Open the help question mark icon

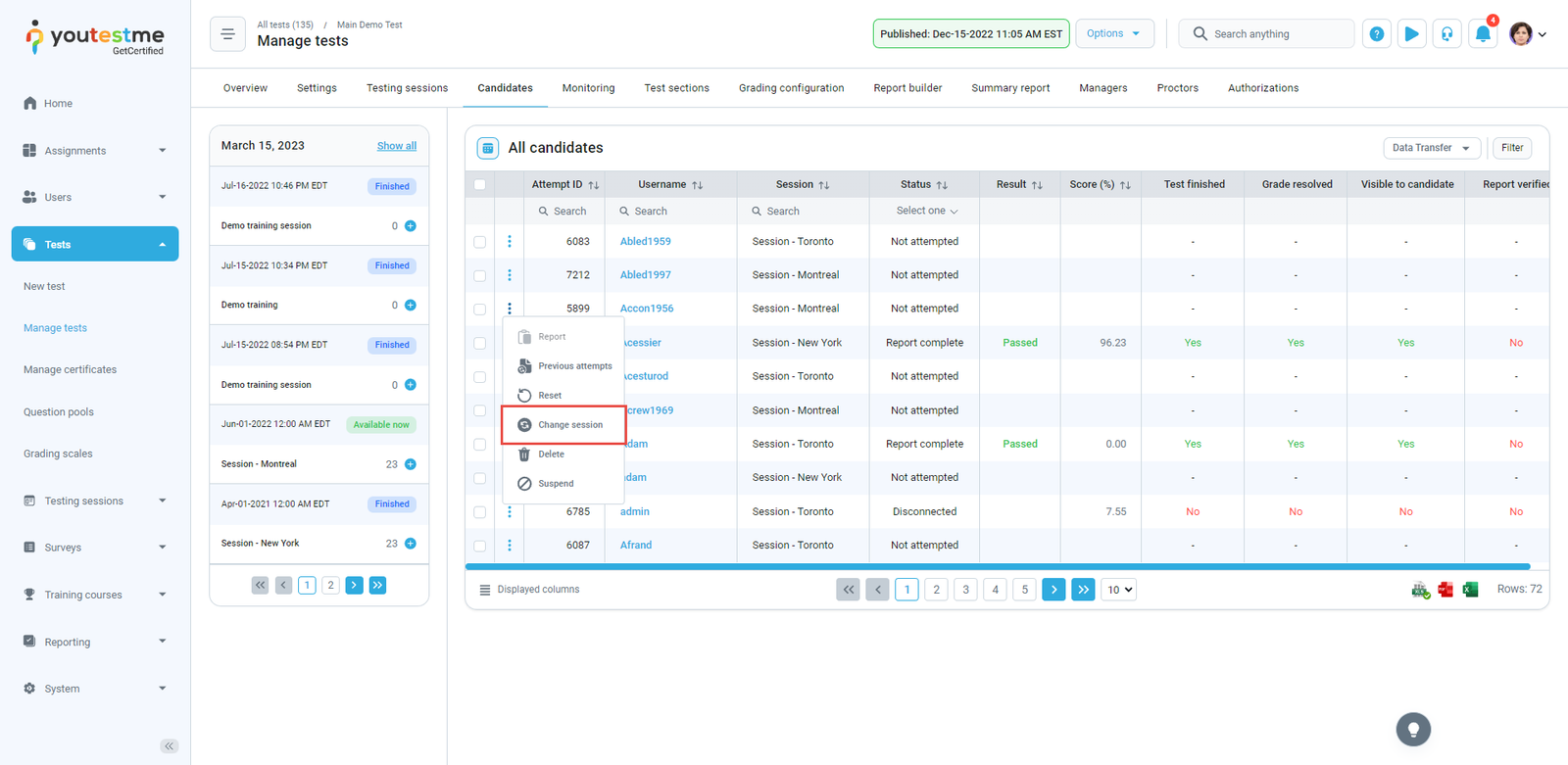[1376, 34]
